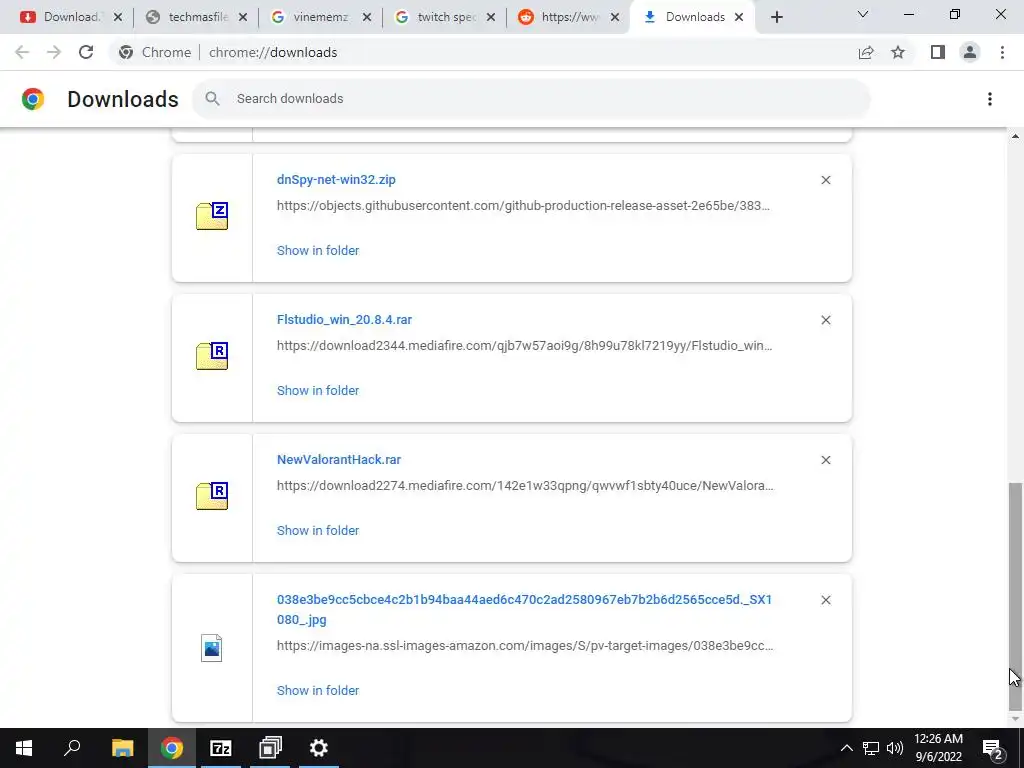Open the volume control in tray
The width and height of the screenshot is (1024, 768).
pos(895,748)
